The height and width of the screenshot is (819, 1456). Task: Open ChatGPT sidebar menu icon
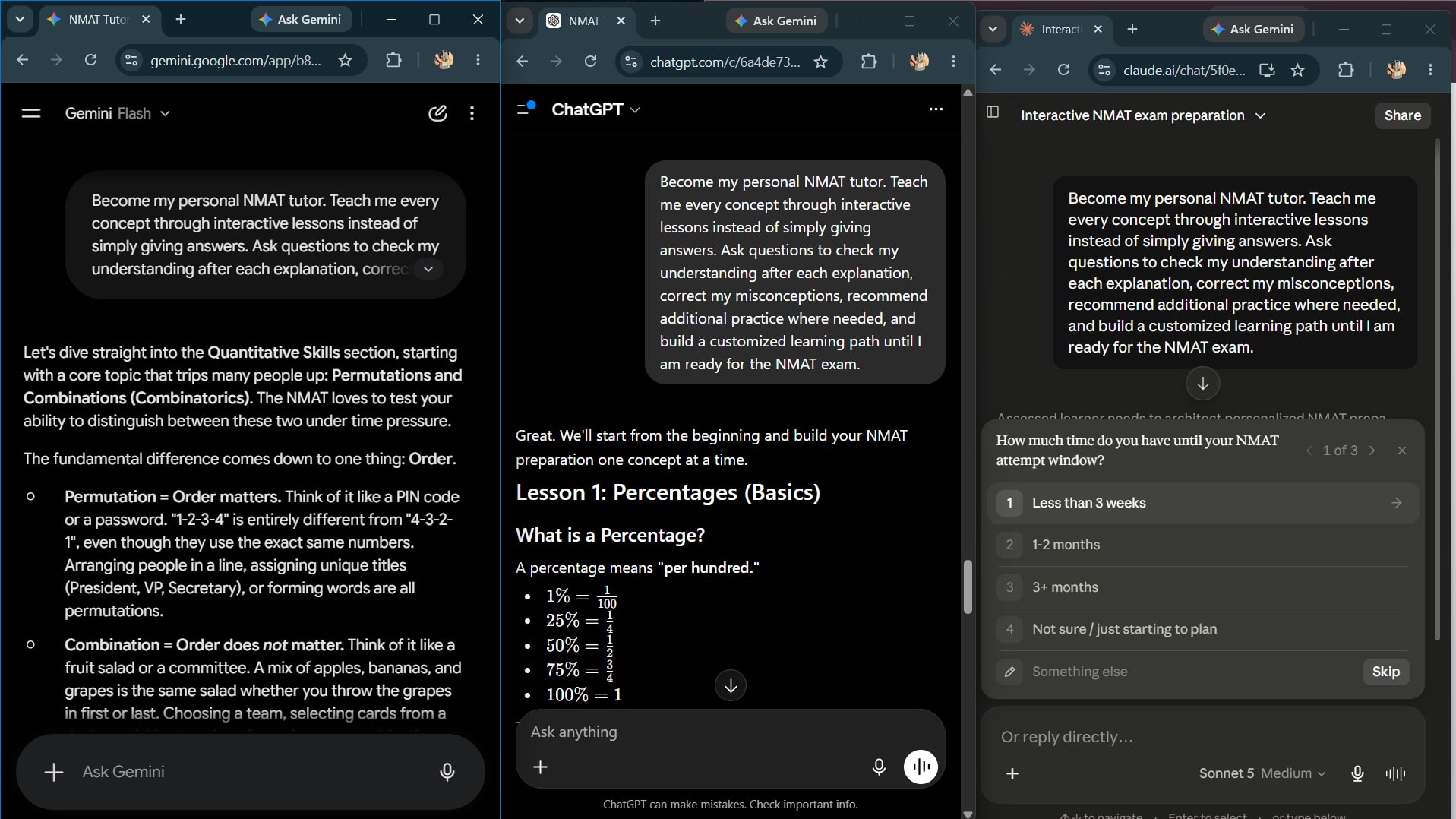526,109
